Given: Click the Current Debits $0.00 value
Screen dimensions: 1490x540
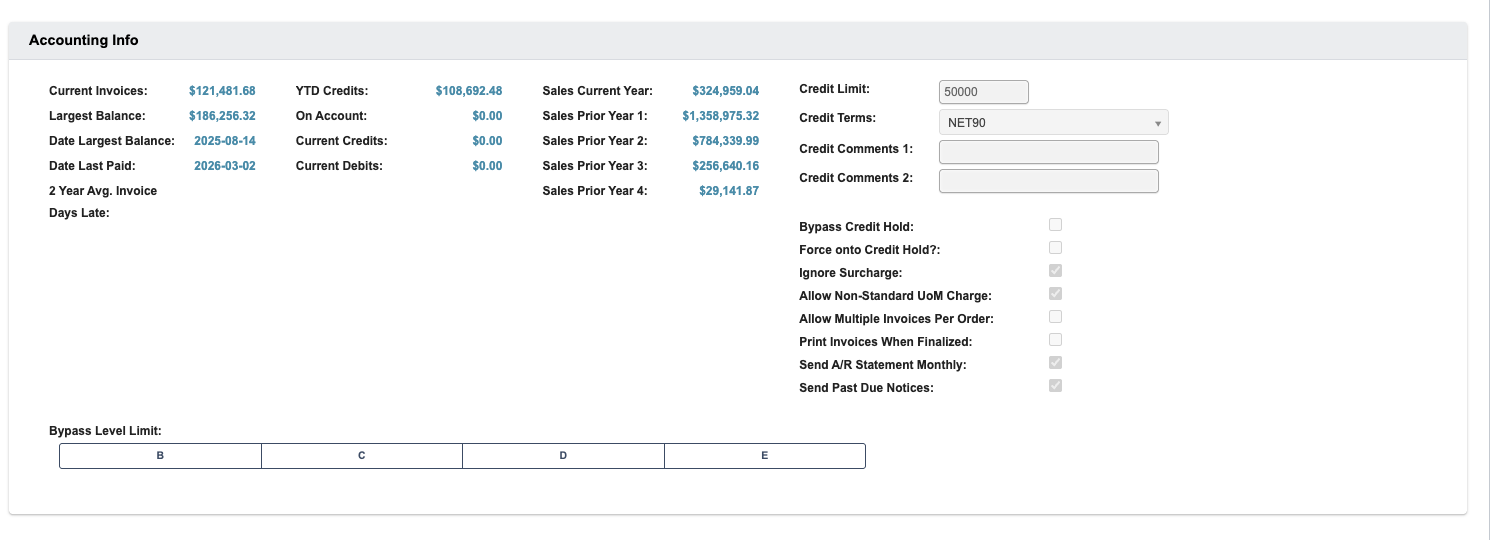Looking at the screenshot, I should [487, 166].
